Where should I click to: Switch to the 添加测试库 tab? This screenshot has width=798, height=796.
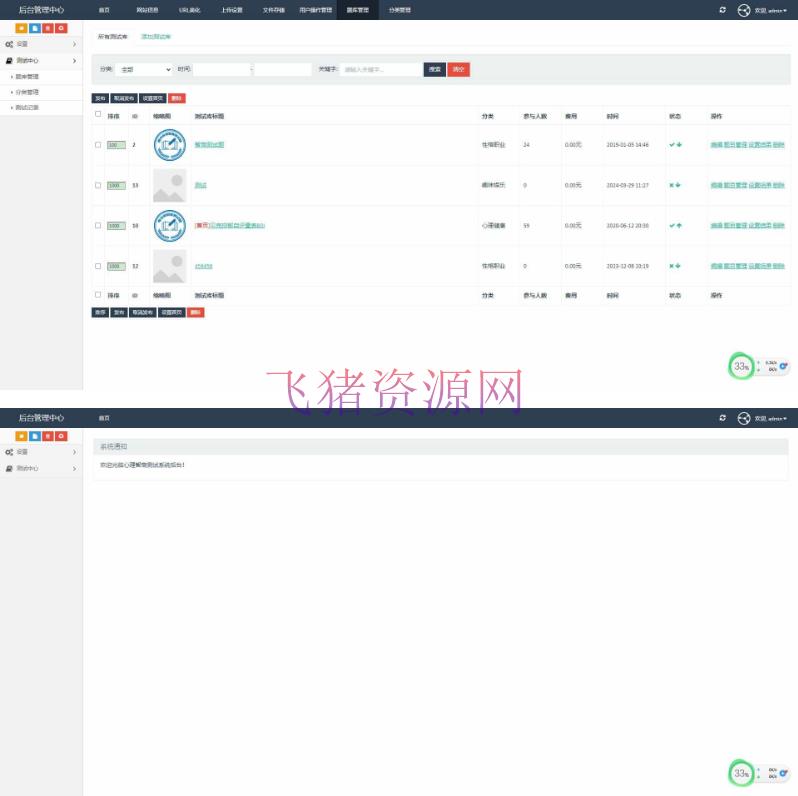click(156, 37)
